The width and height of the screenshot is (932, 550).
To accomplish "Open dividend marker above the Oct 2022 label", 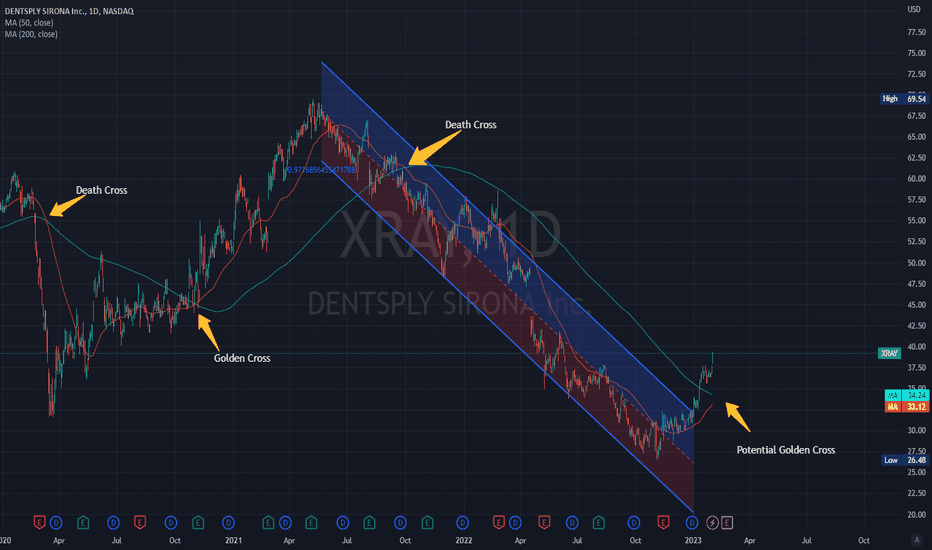I will point(634,523).
